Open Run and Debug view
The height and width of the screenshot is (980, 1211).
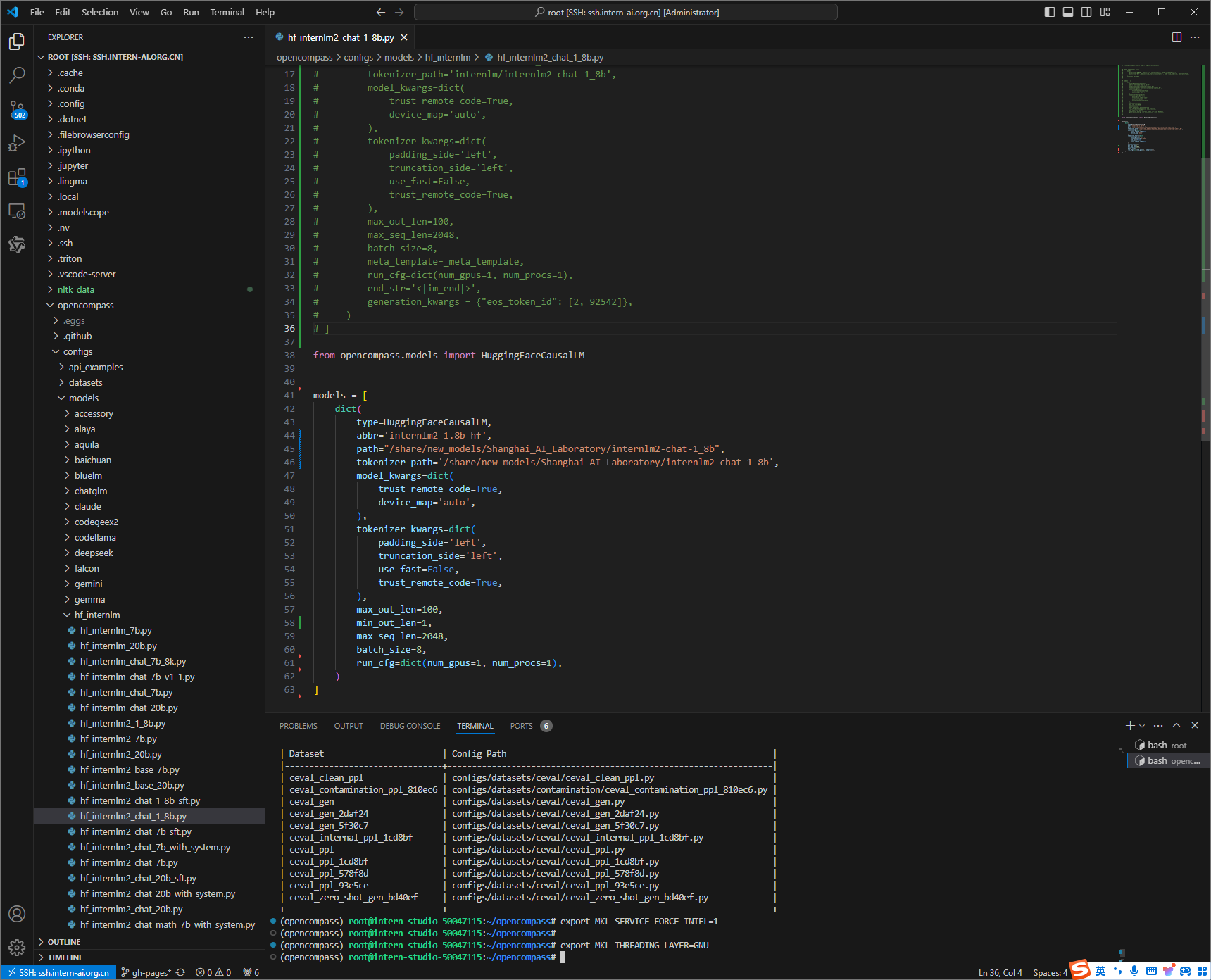(x=17, y=143)
